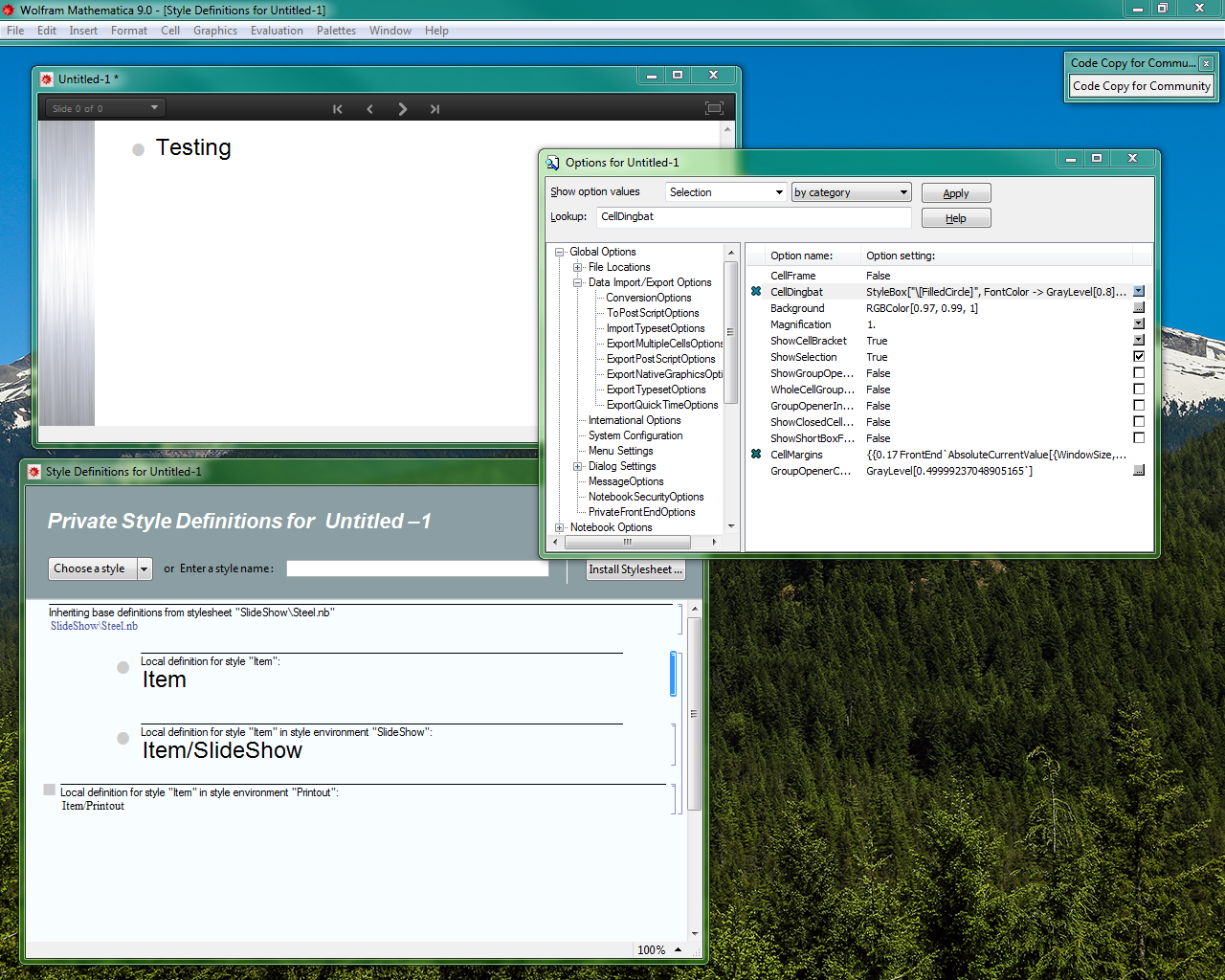Viewport: 1225px width, 980px height.
Task: Open color picker for the Background option
Action: tap(1139, 308)
